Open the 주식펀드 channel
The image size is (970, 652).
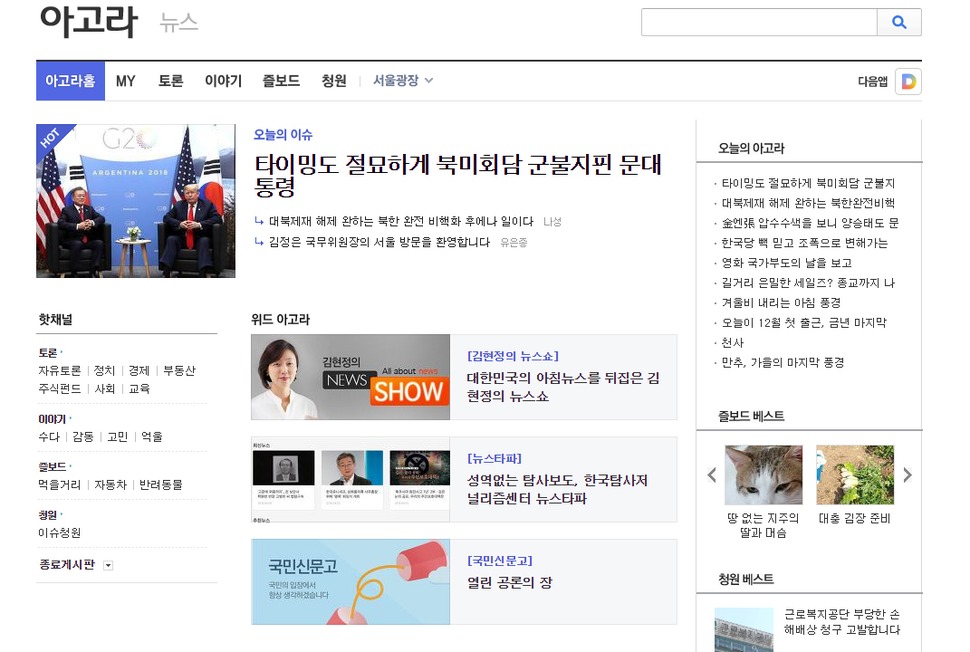pos(59,388)
